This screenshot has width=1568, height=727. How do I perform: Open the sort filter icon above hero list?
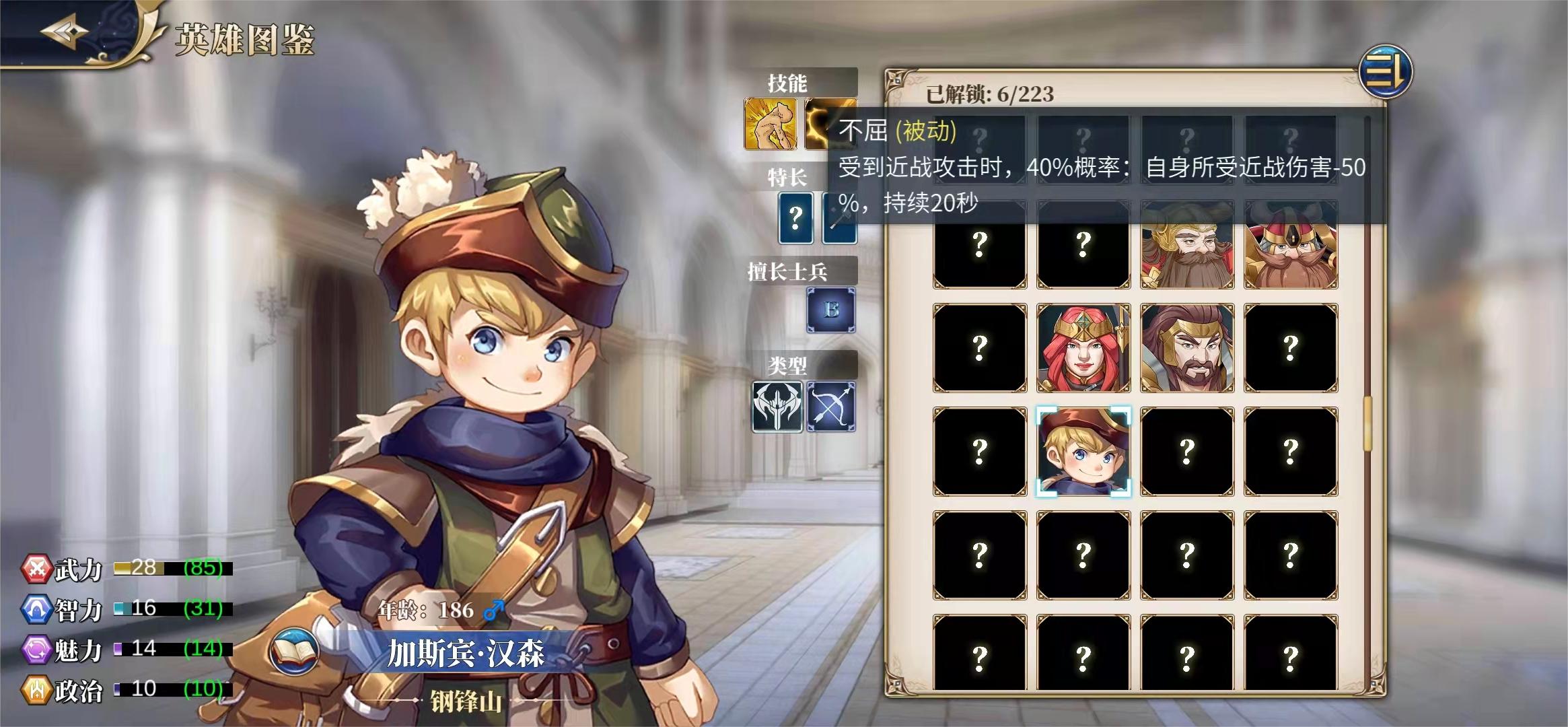1386,71
